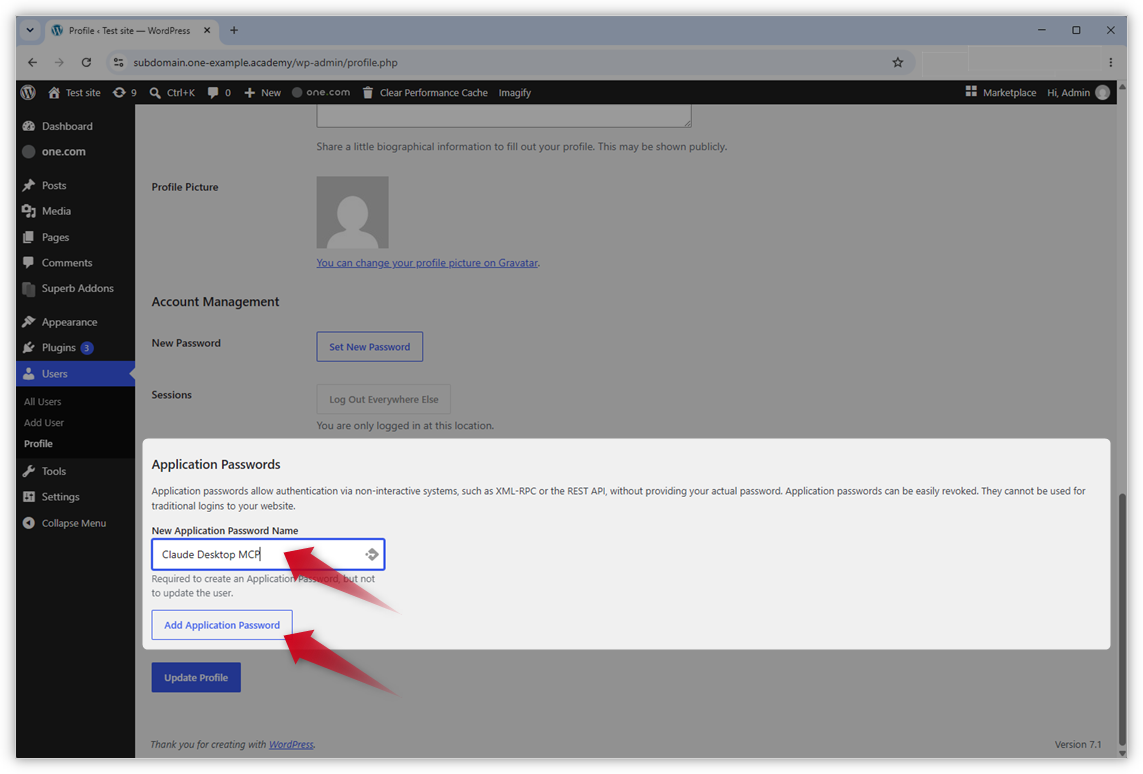Click the site info icon in address bar

[118, 63]
